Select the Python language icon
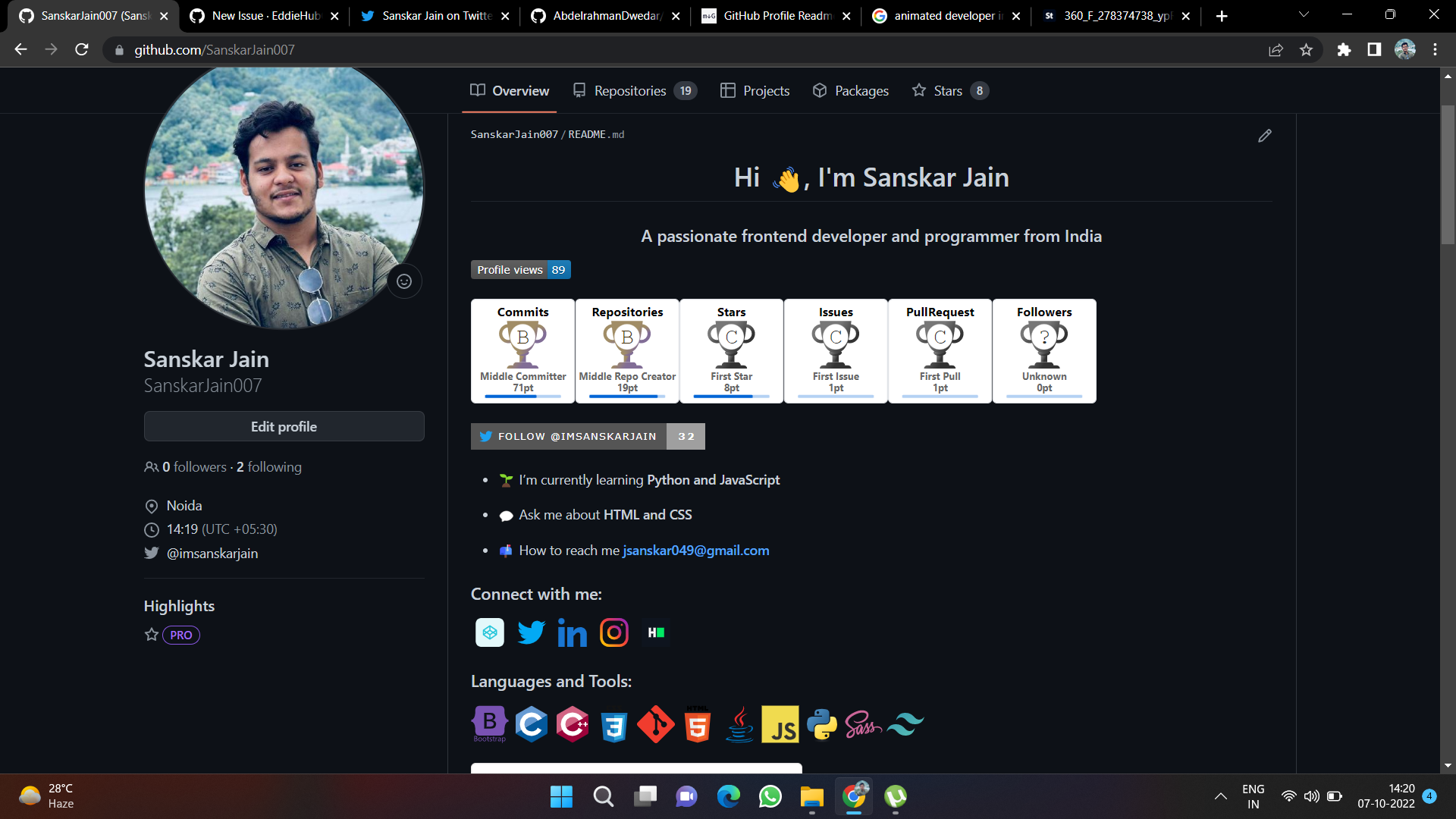This screenshot has height=819, width=1456. [823, 724]
